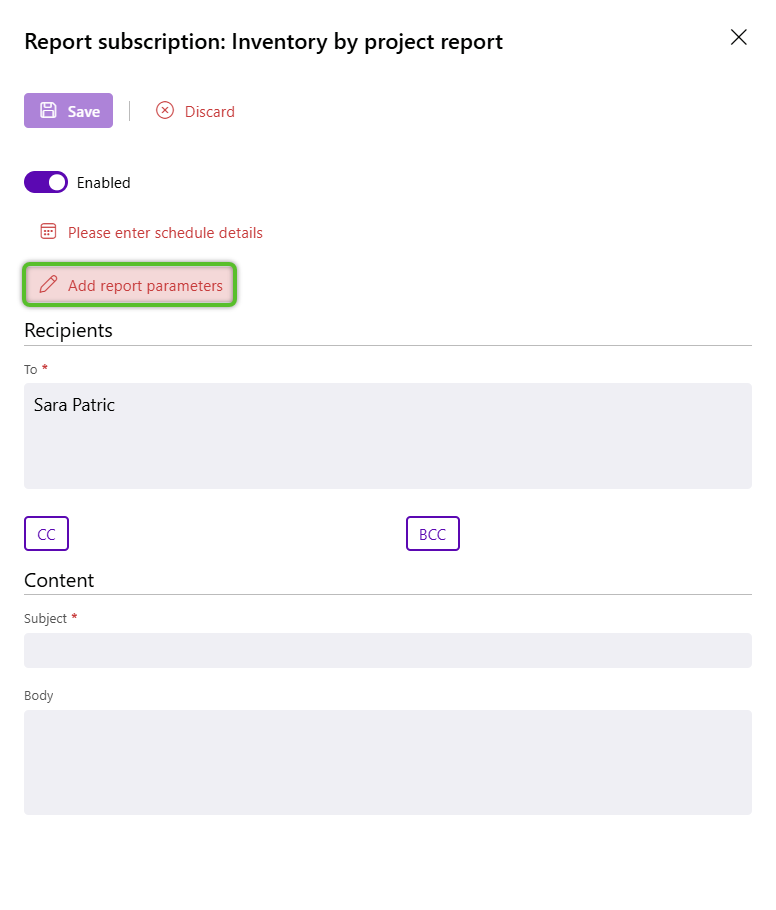Click the pencil edit parameters icon
The height and width of the screenshot is (910, 776).
tap(48, 285)
